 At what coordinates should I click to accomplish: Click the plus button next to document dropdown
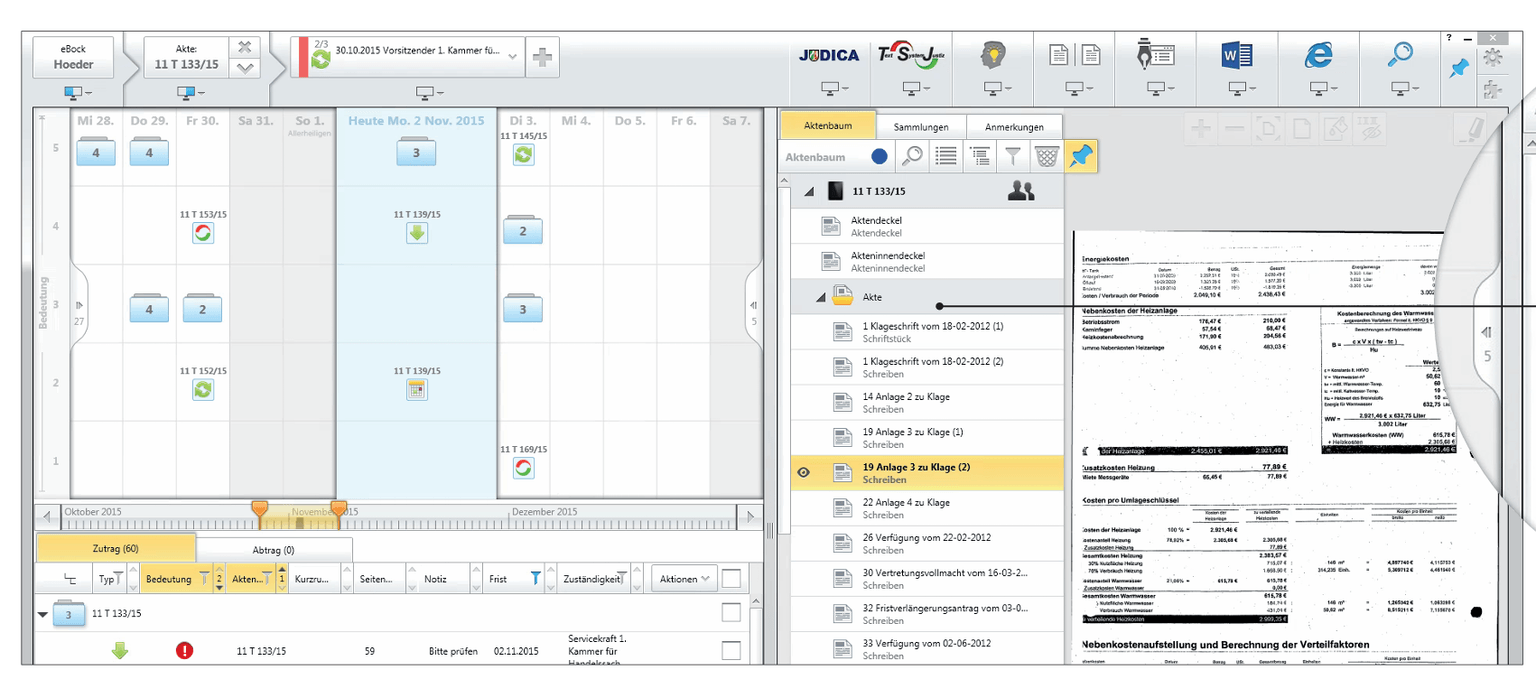542,57
